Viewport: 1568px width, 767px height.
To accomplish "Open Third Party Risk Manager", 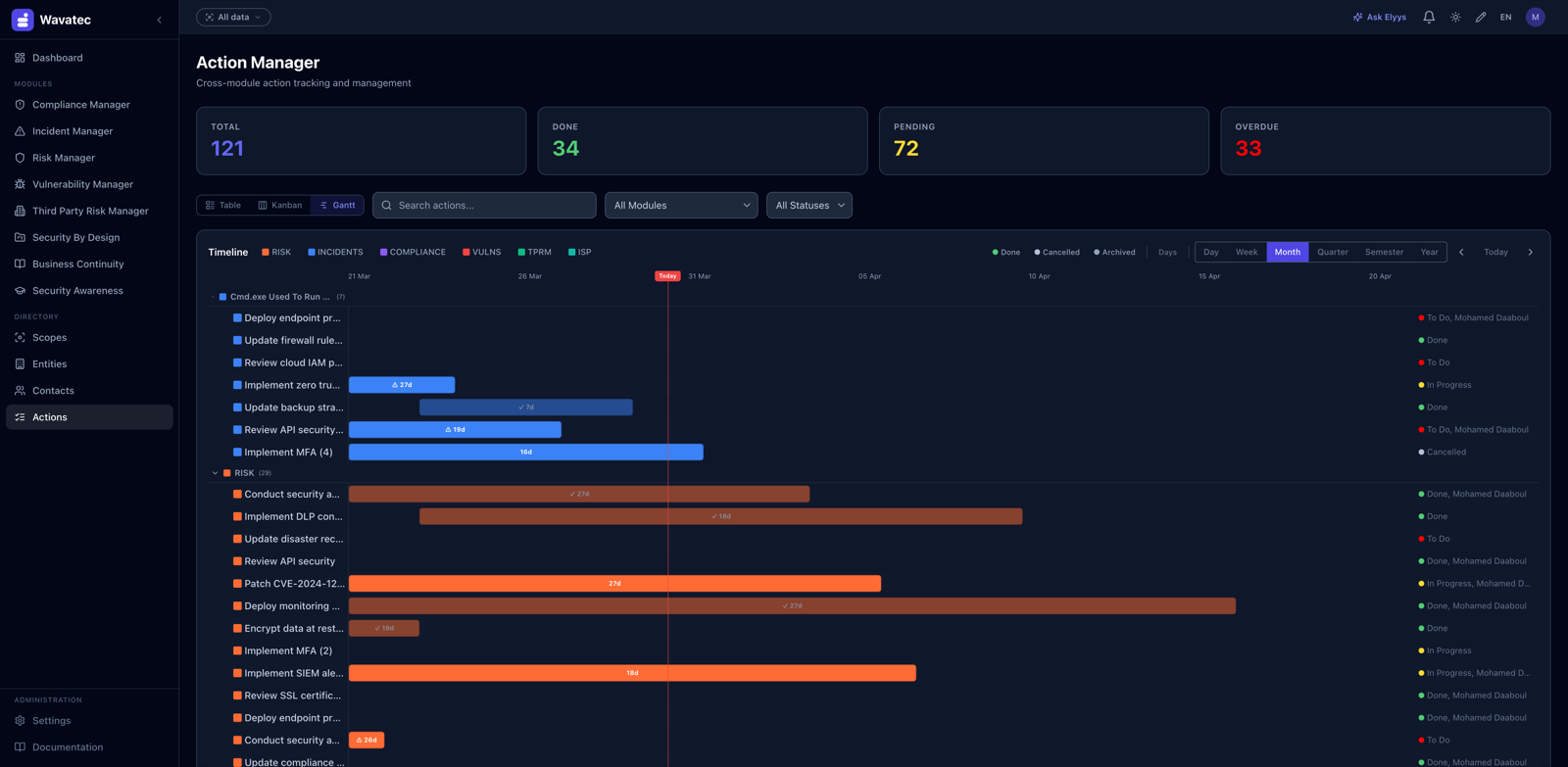I will click(89, 211).
